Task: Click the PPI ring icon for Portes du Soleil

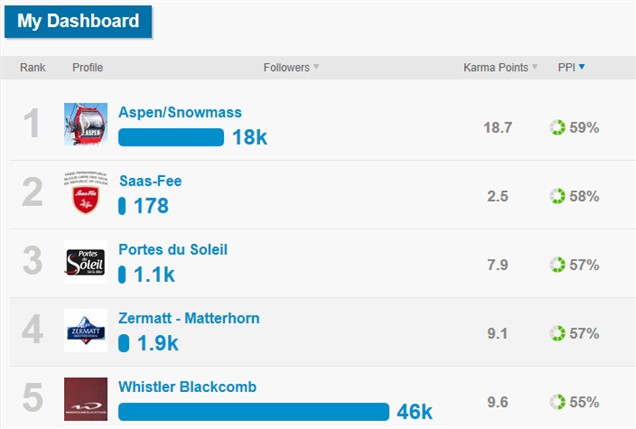Action: (557, 265)
